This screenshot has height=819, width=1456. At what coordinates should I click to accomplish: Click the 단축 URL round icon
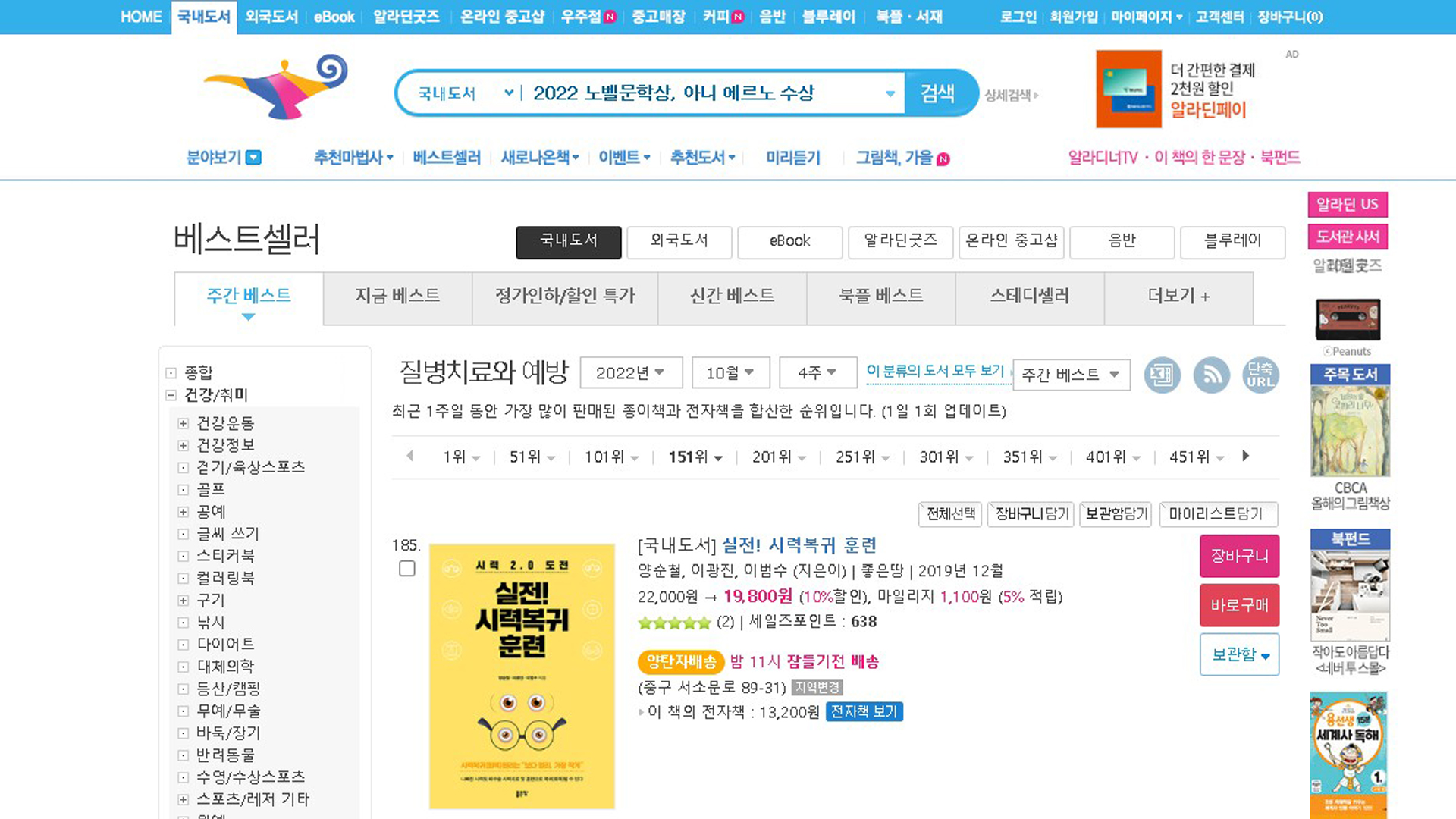coord(1260,375)
